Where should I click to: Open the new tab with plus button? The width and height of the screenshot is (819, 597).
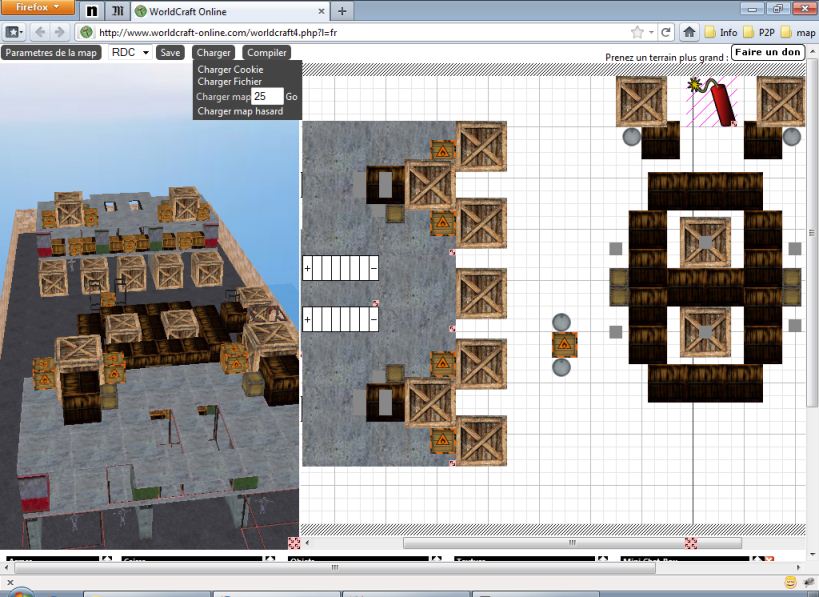[x=342, y=11]
